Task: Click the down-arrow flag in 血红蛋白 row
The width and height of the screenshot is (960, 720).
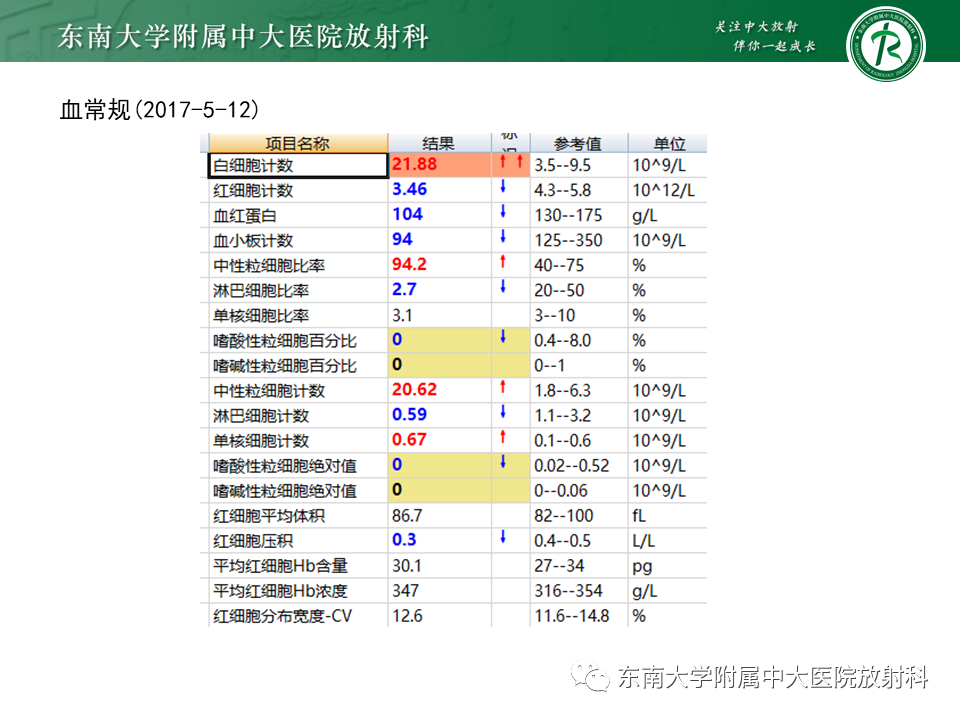Action: tap(503, 212)
